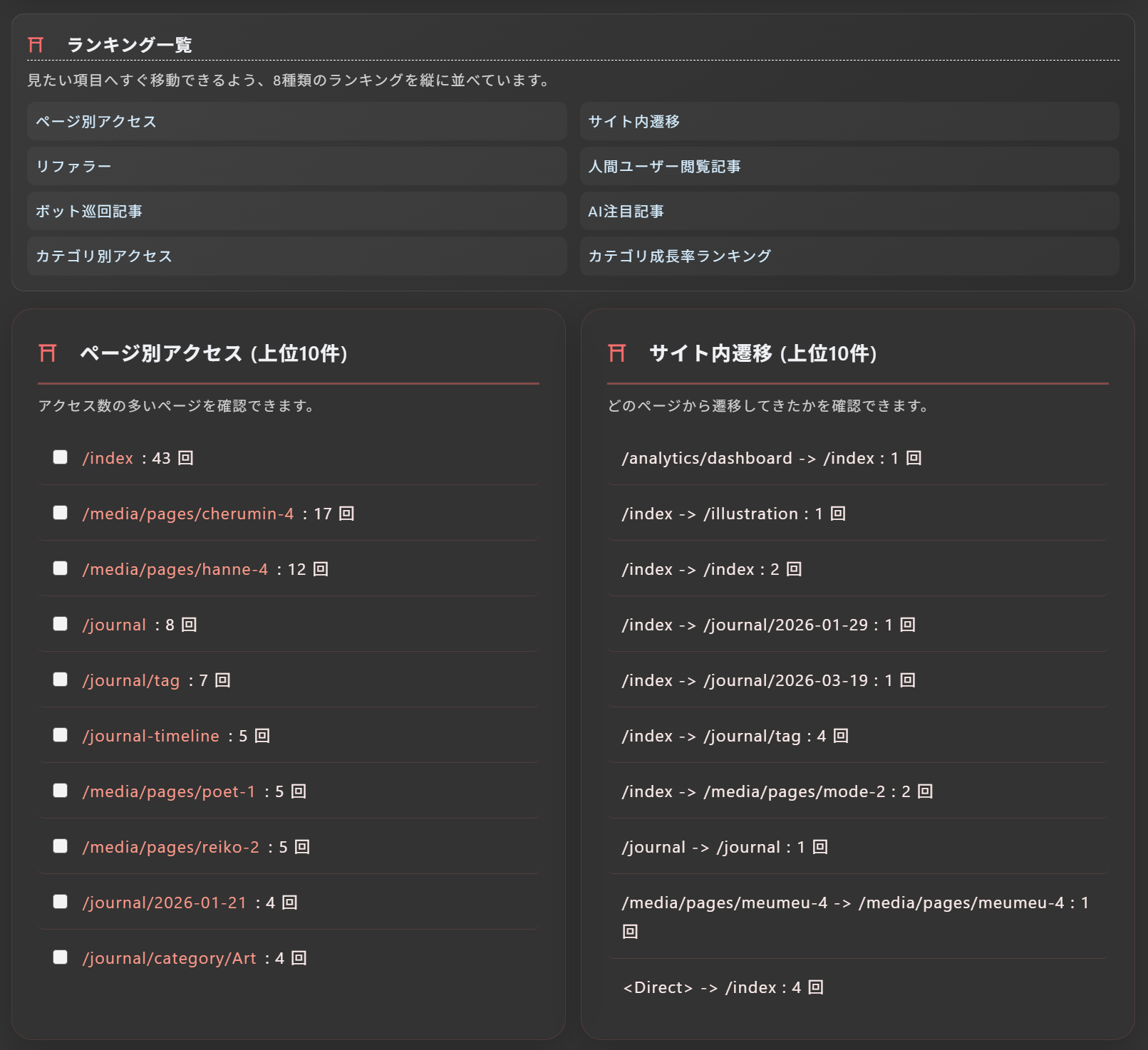Open the /media/pages/reiko-2 page link
1148x1050 pixels.
tap(170, 846)
